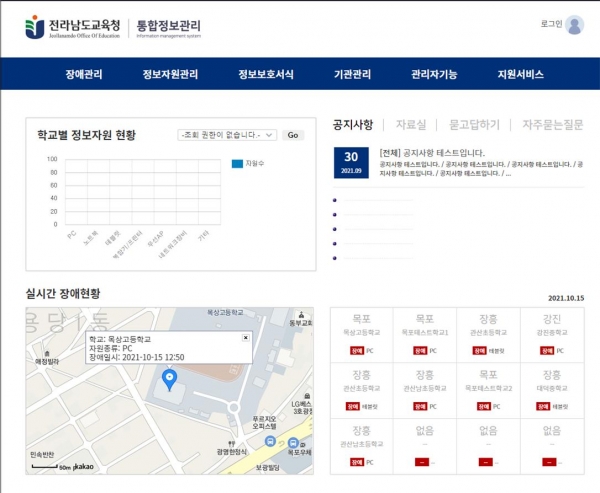Click the Jeollanamdo Office of Education logo
Screen dimensions: 600x493
point(71,26)
